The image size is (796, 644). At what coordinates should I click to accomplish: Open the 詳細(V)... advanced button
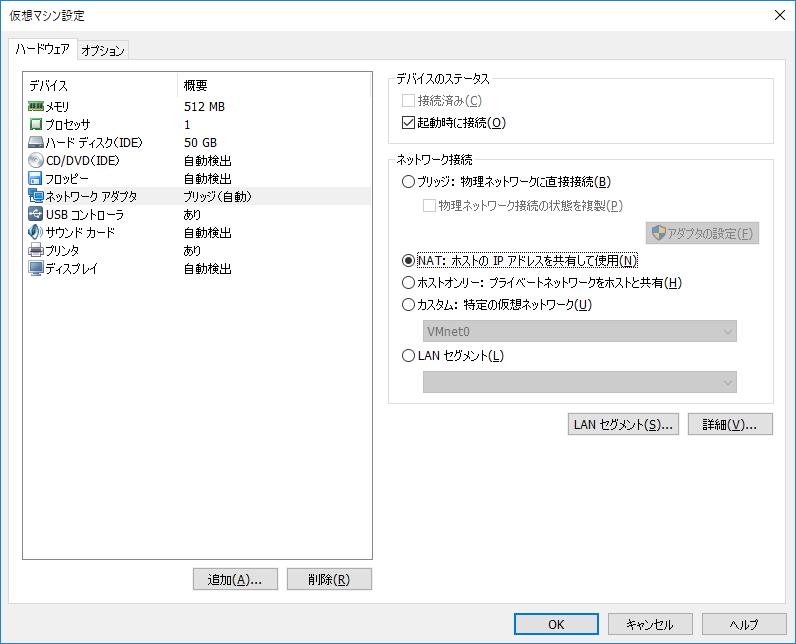click(x=730, y=424)
